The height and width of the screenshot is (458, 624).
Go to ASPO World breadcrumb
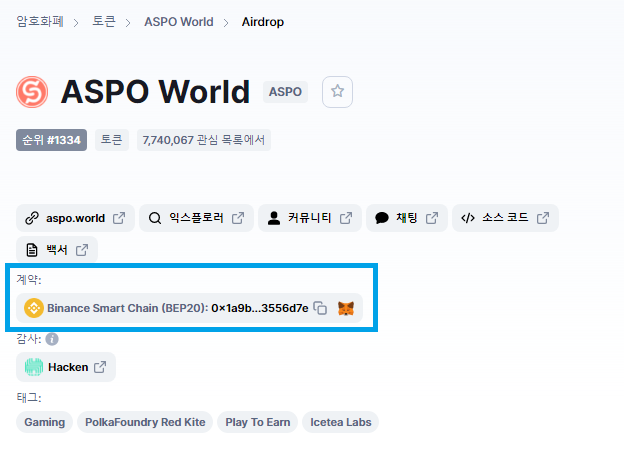179,21
